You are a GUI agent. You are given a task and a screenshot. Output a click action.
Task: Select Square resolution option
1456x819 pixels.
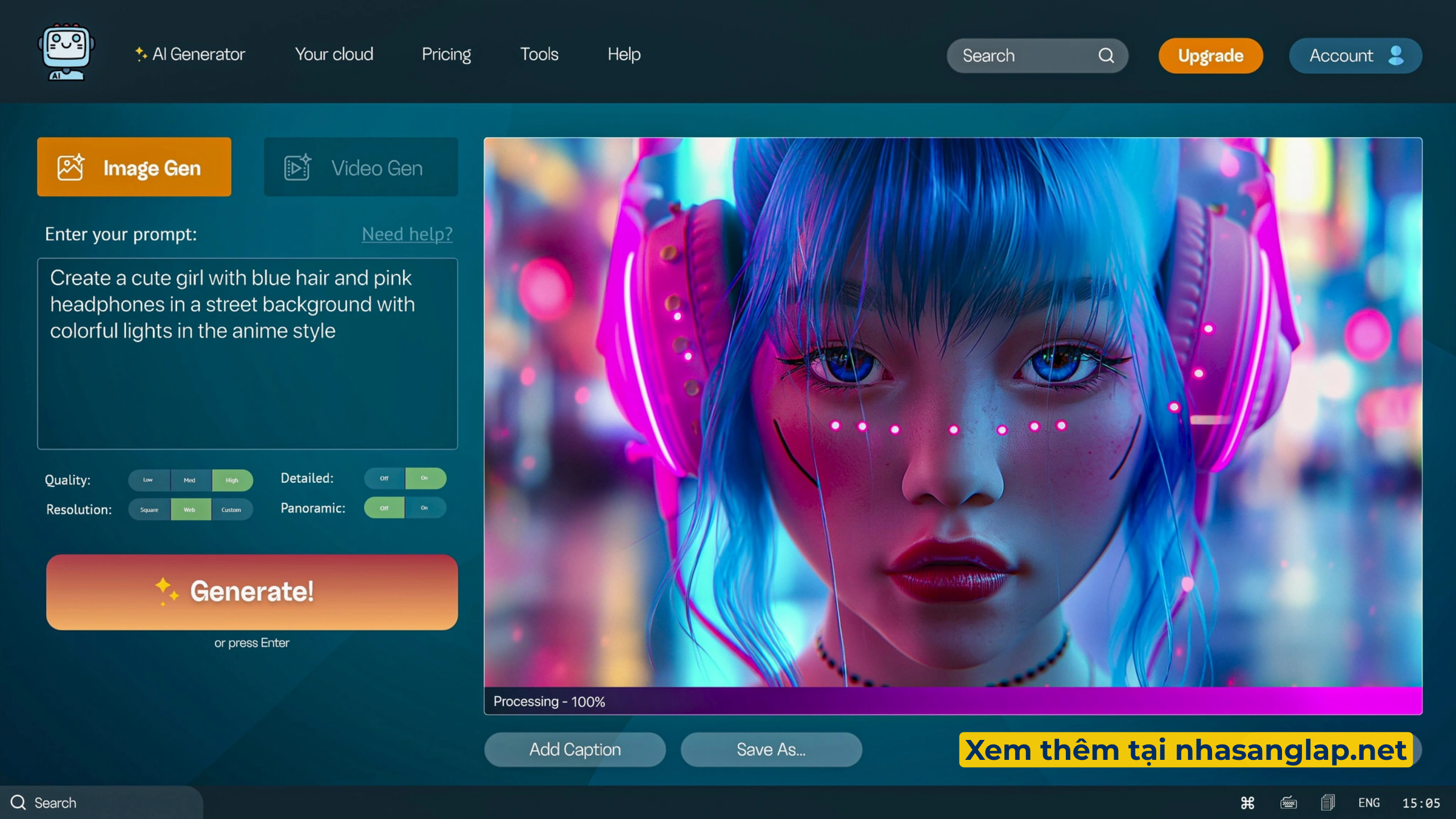click(x=149, y=510)
